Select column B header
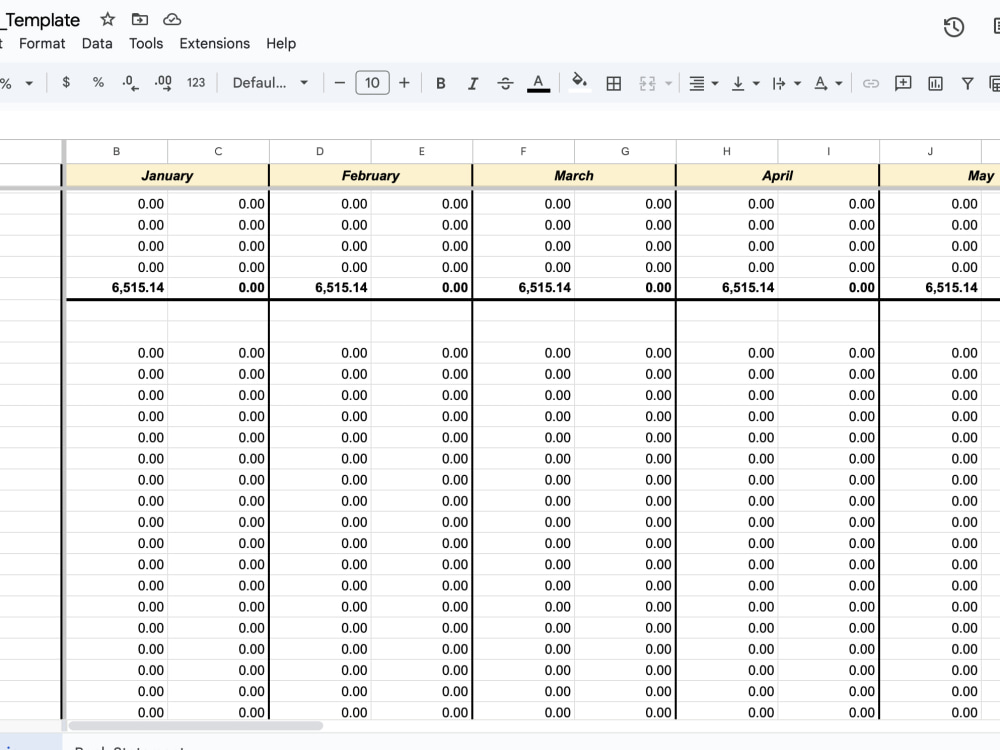The width and height of the screenshot is (1000, 750). tap(117, 151)
